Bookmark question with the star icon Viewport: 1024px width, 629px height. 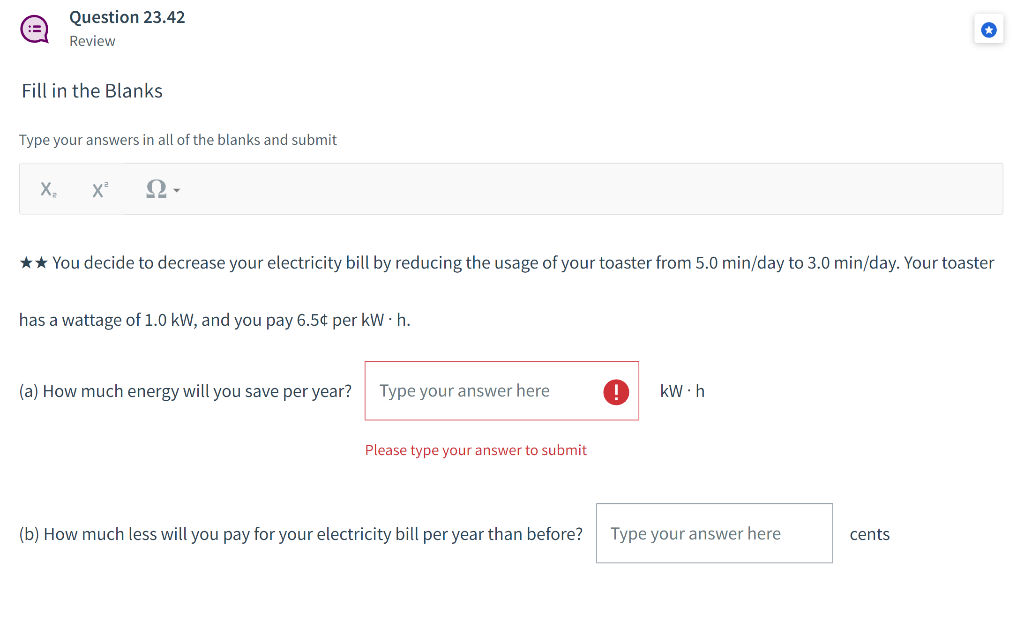(988, 31)
